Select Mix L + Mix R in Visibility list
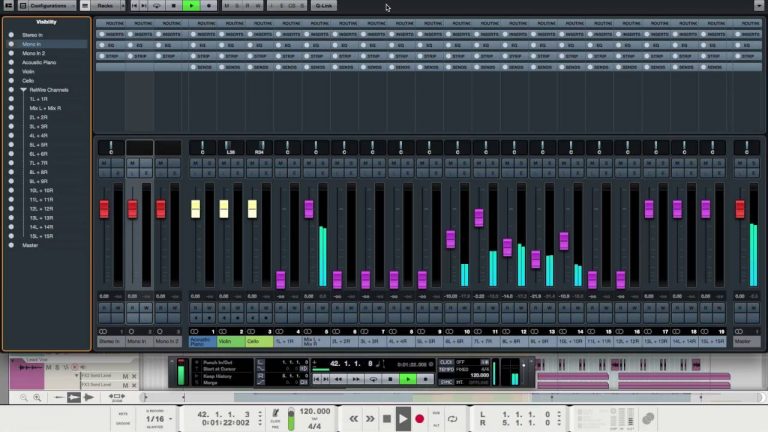Screen dimensions: 768x432 [x=45, y=108]
